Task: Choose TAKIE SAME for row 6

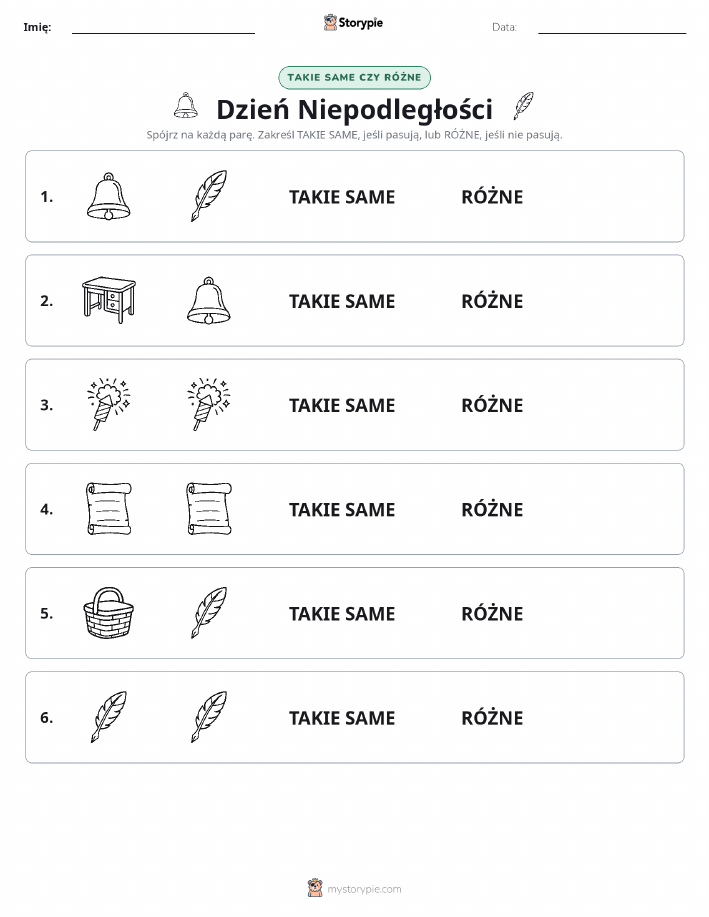Action: (x=342, y=718)
